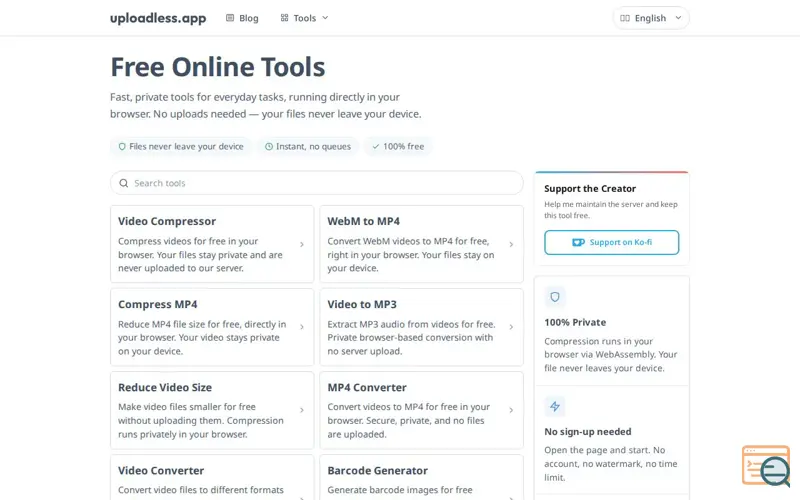Click the Blog icon in the header
Image resolution: width=800 pixels, height=500 pixels.
coord(230,18)
